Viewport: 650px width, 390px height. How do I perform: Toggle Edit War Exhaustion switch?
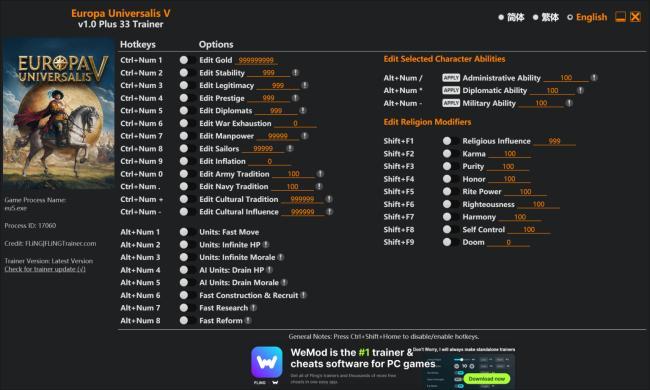click(x=187, y=123)
